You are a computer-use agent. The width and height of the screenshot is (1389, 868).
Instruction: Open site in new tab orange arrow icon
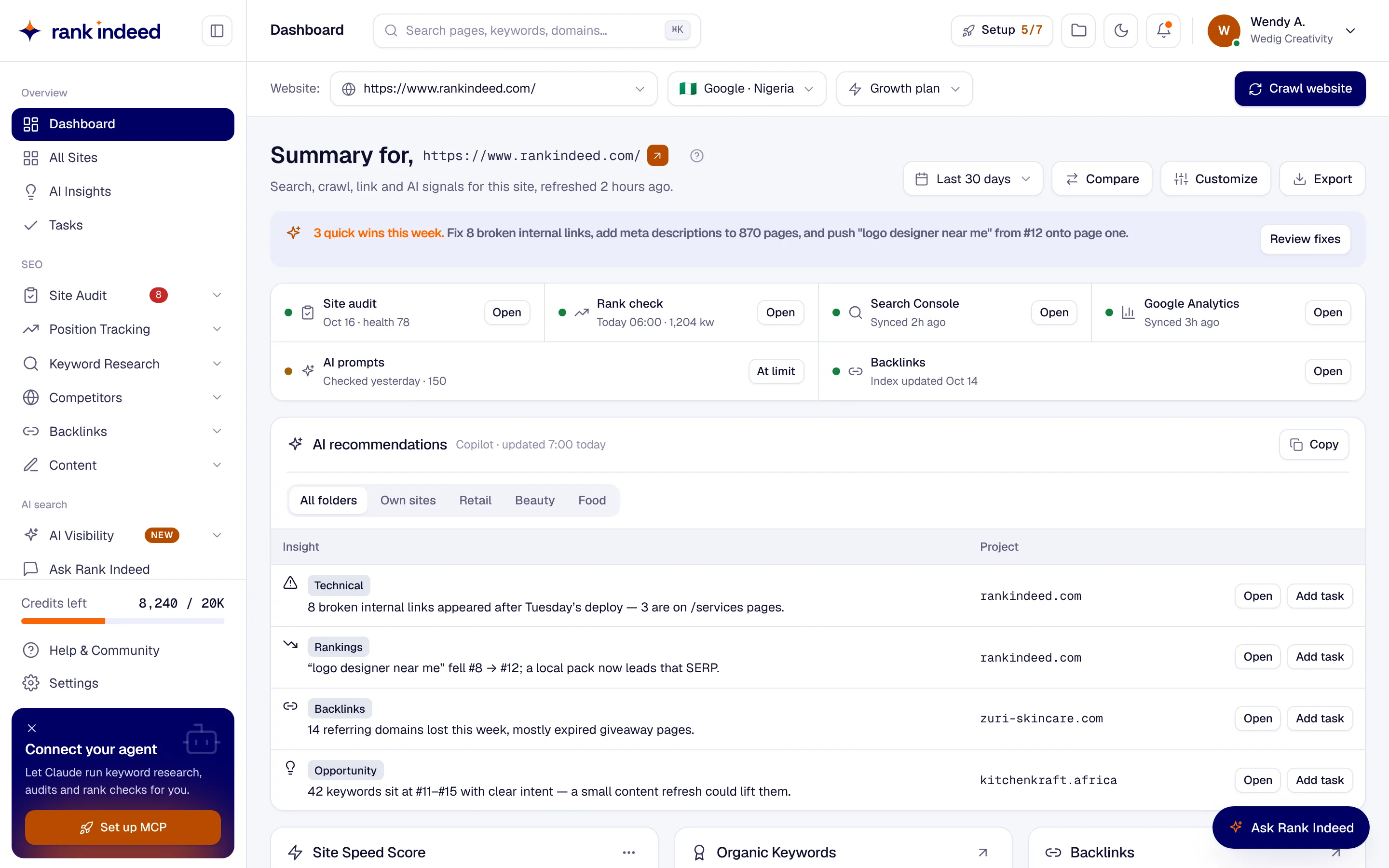(x=657, y=156)
